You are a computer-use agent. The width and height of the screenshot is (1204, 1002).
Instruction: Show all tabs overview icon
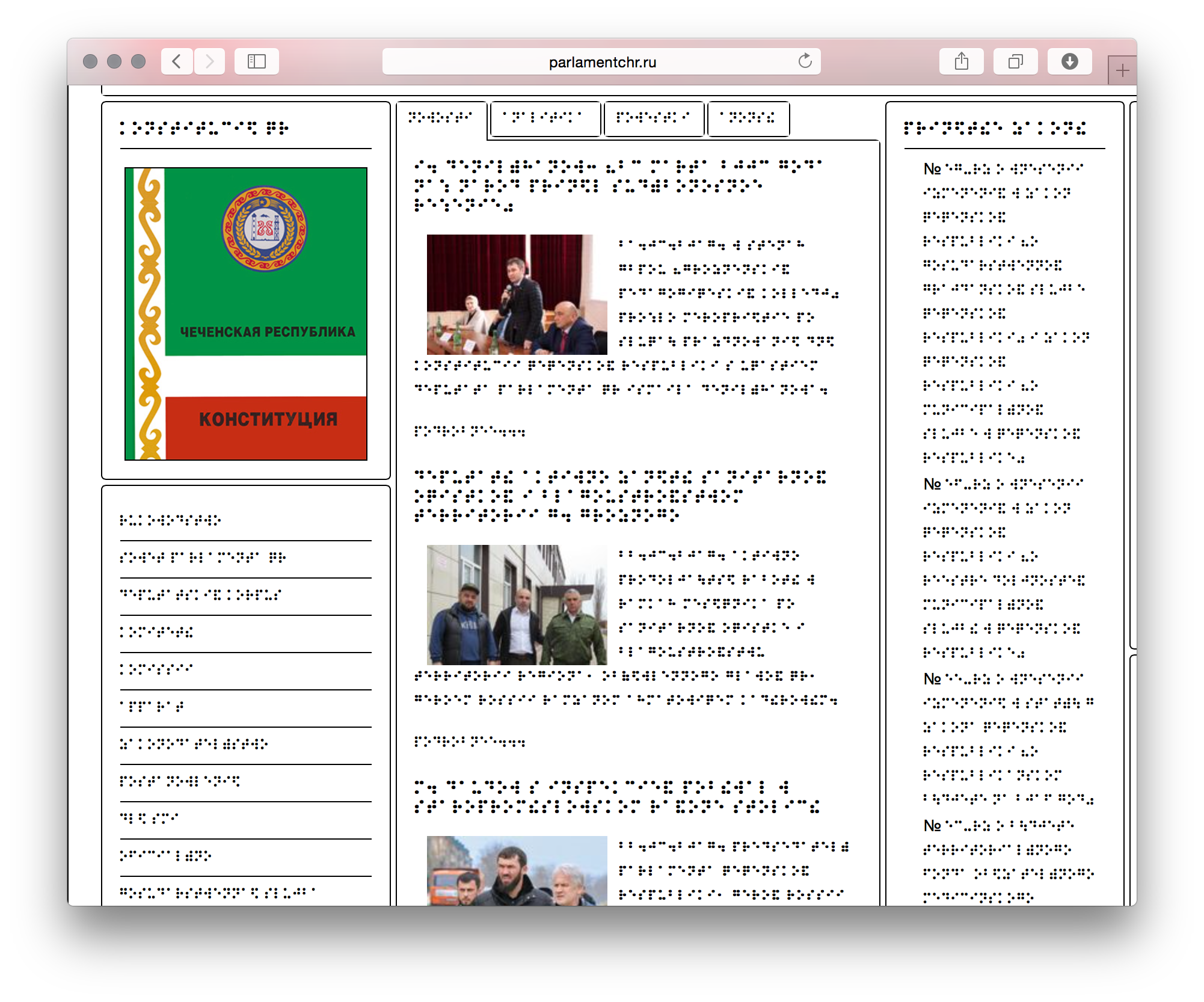[1015, 61]
